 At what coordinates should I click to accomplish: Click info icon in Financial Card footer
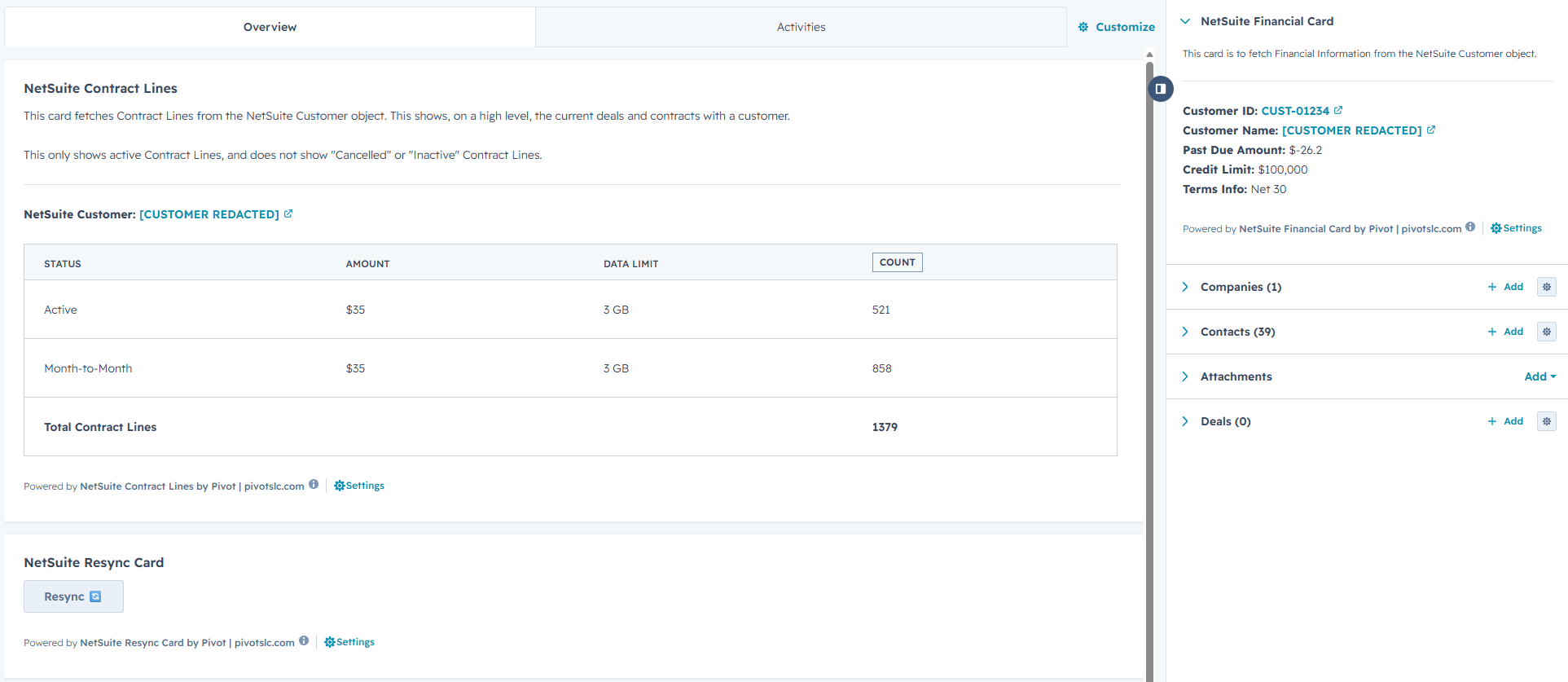pyautogui.click(x=1470, y=227)
